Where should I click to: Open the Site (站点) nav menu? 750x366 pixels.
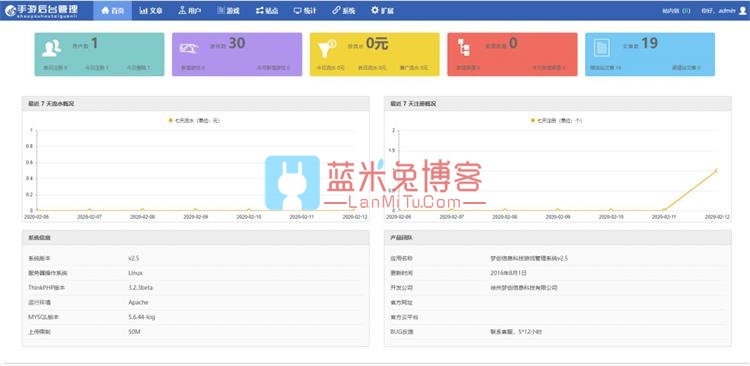pyautogui.click(x=266, y=11)
